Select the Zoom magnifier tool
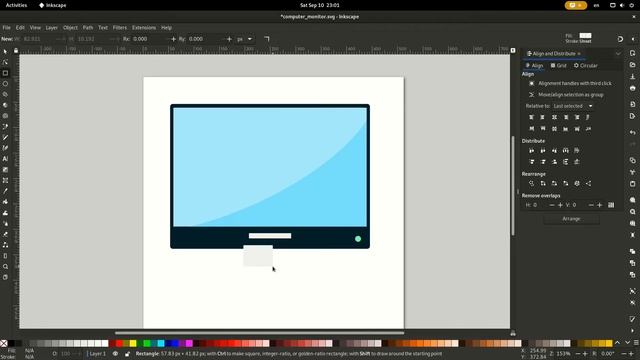 click(x=5, y=267)
